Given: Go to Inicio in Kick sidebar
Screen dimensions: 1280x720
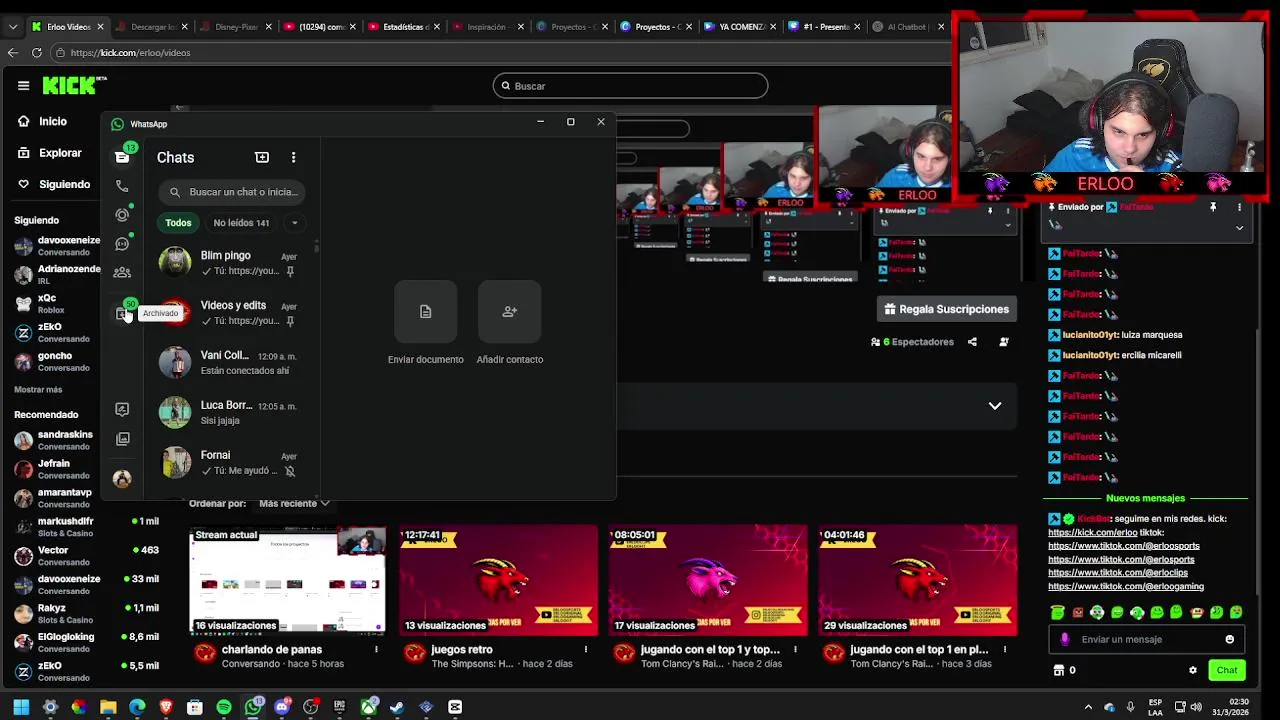Looking at the screenshot, I should coord(42,121).
